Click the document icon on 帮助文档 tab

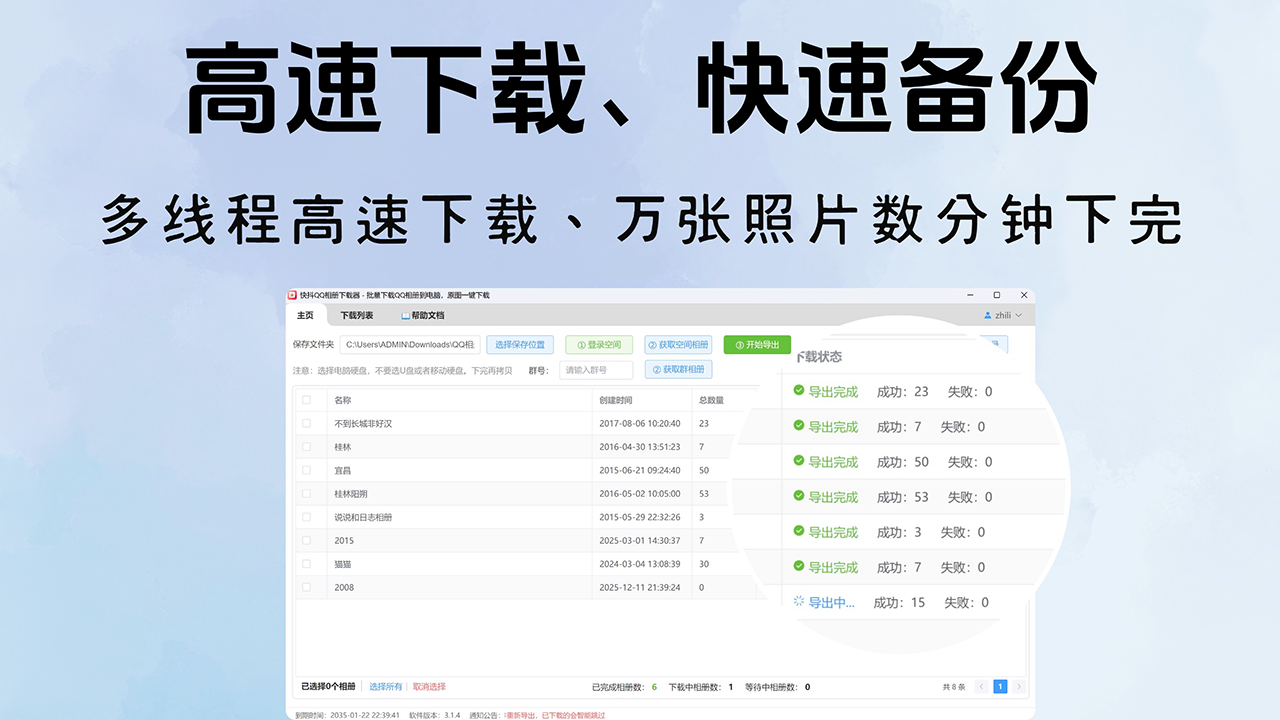point(405,314)
